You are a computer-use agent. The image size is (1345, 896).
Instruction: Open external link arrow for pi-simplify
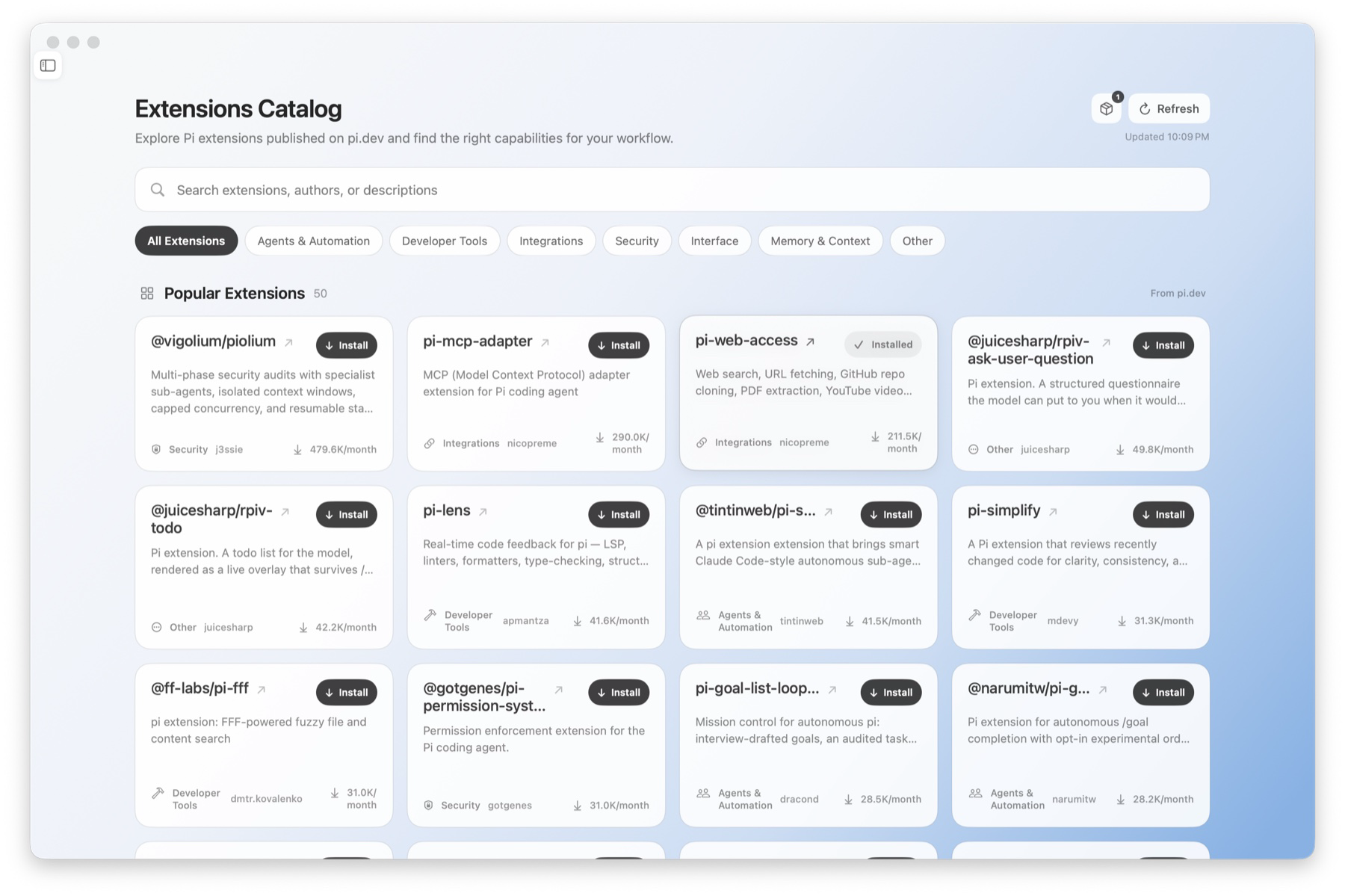1054,513
